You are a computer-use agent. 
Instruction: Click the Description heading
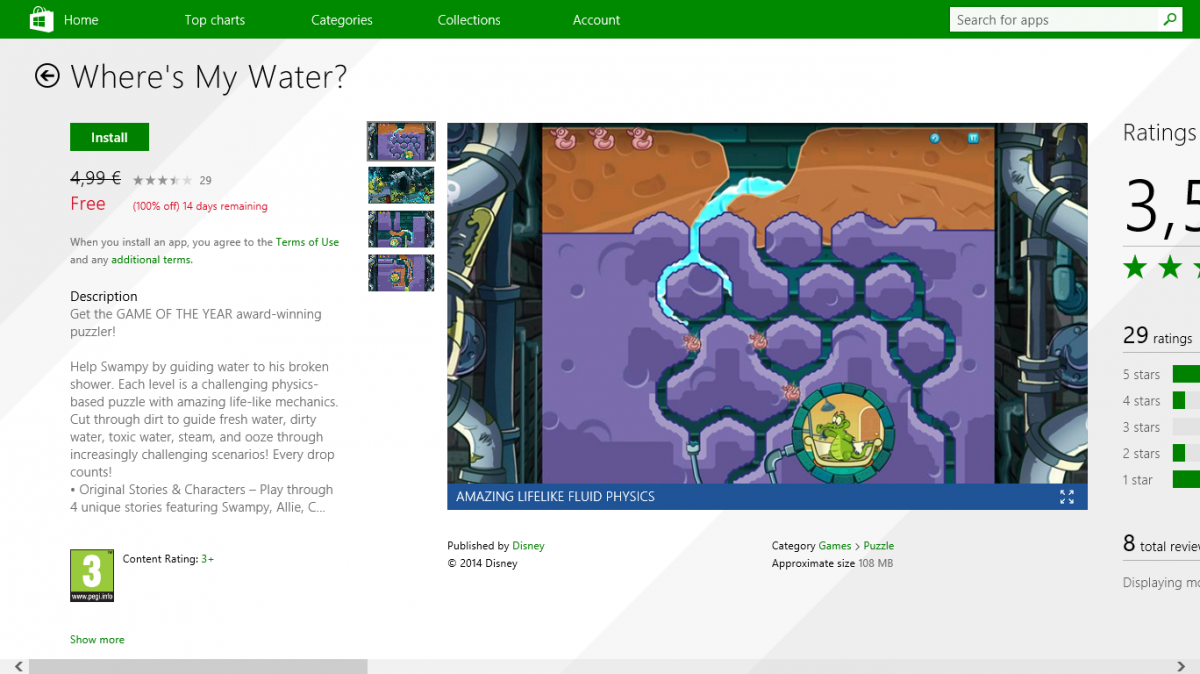click(104, 296)
